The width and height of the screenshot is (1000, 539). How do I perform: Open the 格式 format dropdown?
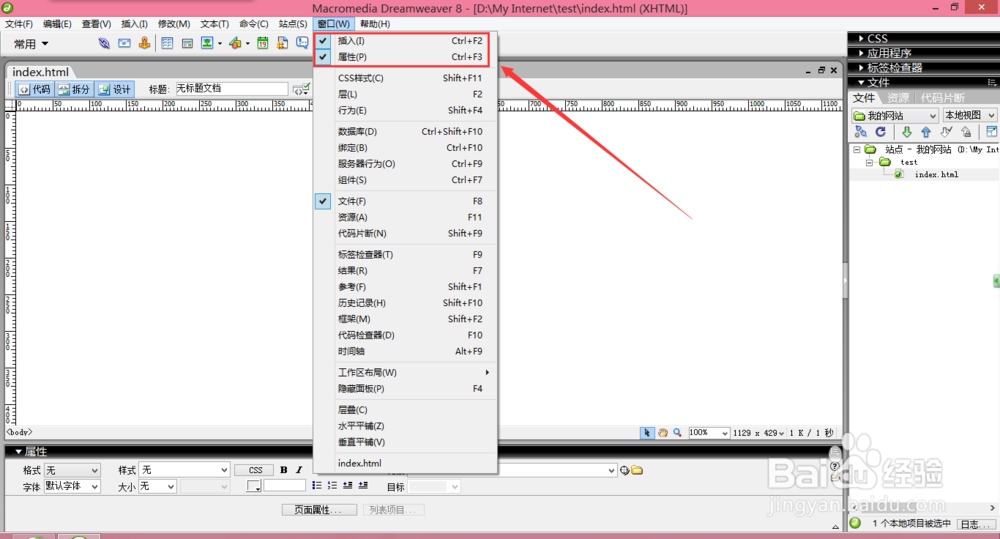coord(72,470)
